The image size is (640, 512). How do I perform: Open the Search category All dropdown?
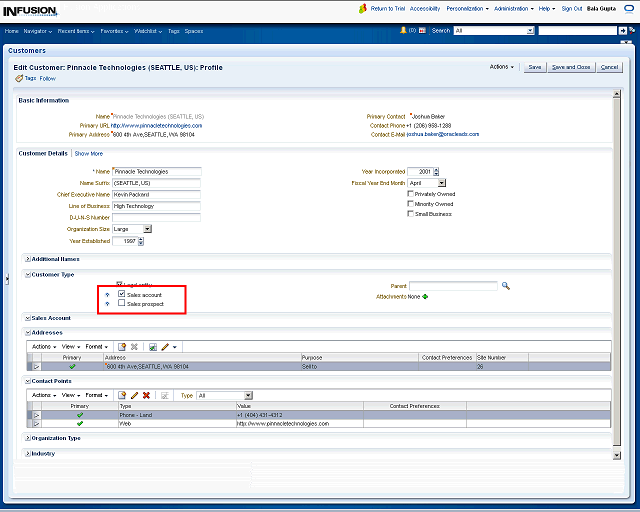[x=530, y=31]
